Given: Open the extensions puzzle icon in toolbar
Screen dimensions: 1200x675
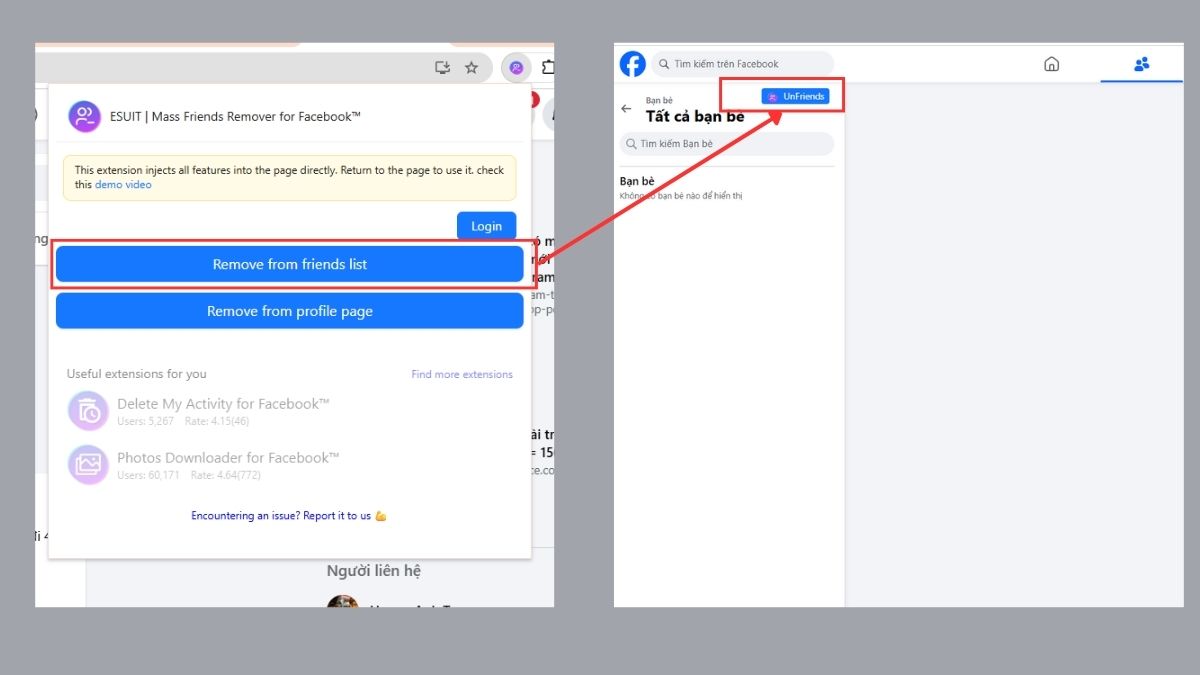Looking at the screenshot, I should (548, 67).
